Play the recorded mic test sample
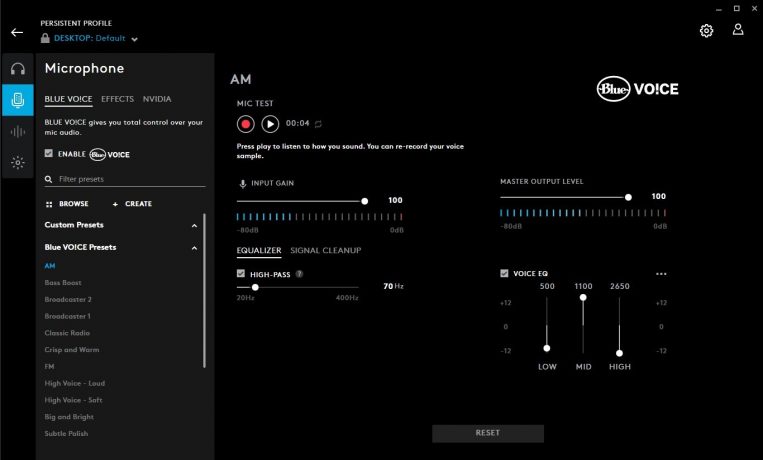 pos(270,124)
